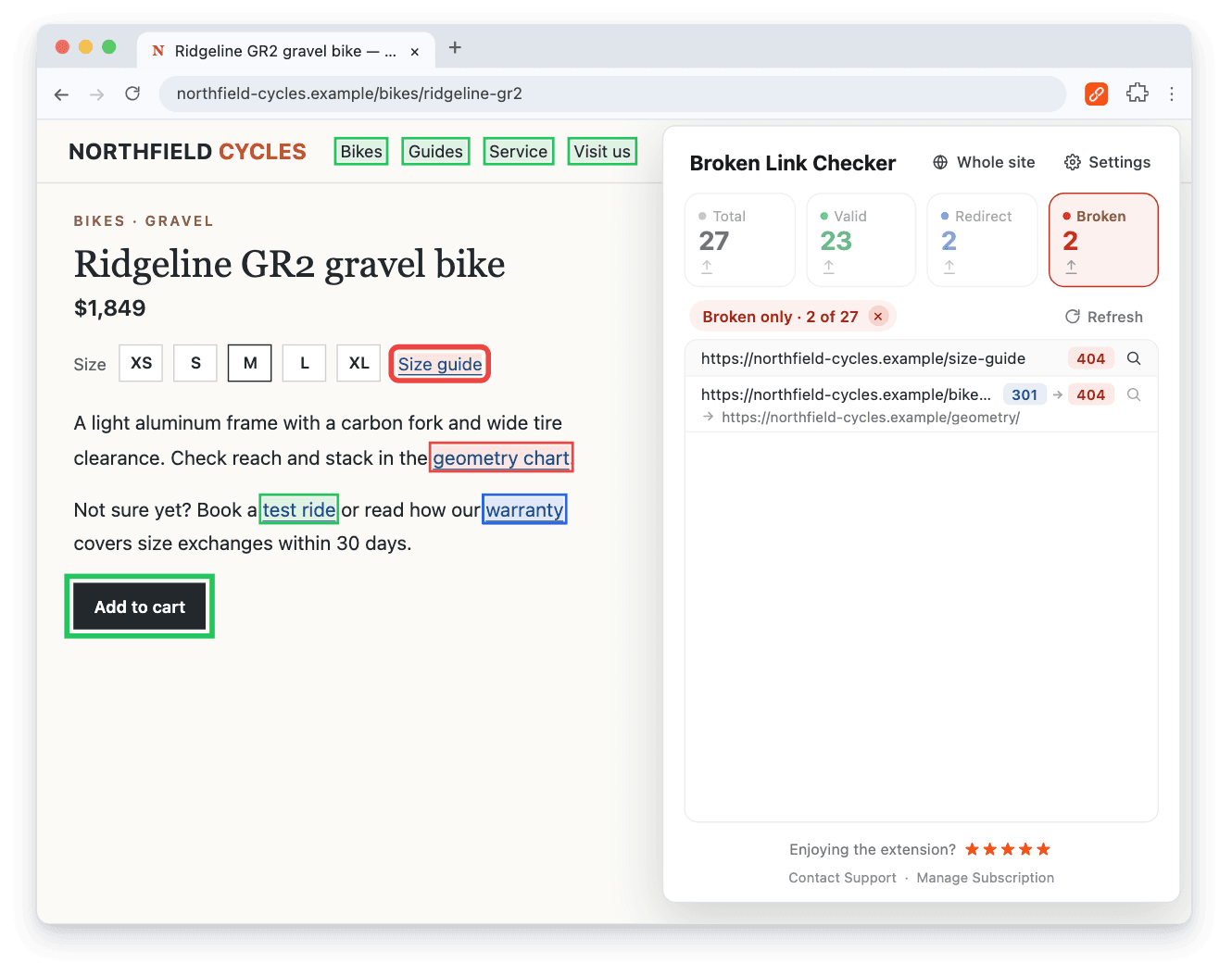This screenshot has height=963, width=1232.
Task: Select size L
Action: click(304, 363)
